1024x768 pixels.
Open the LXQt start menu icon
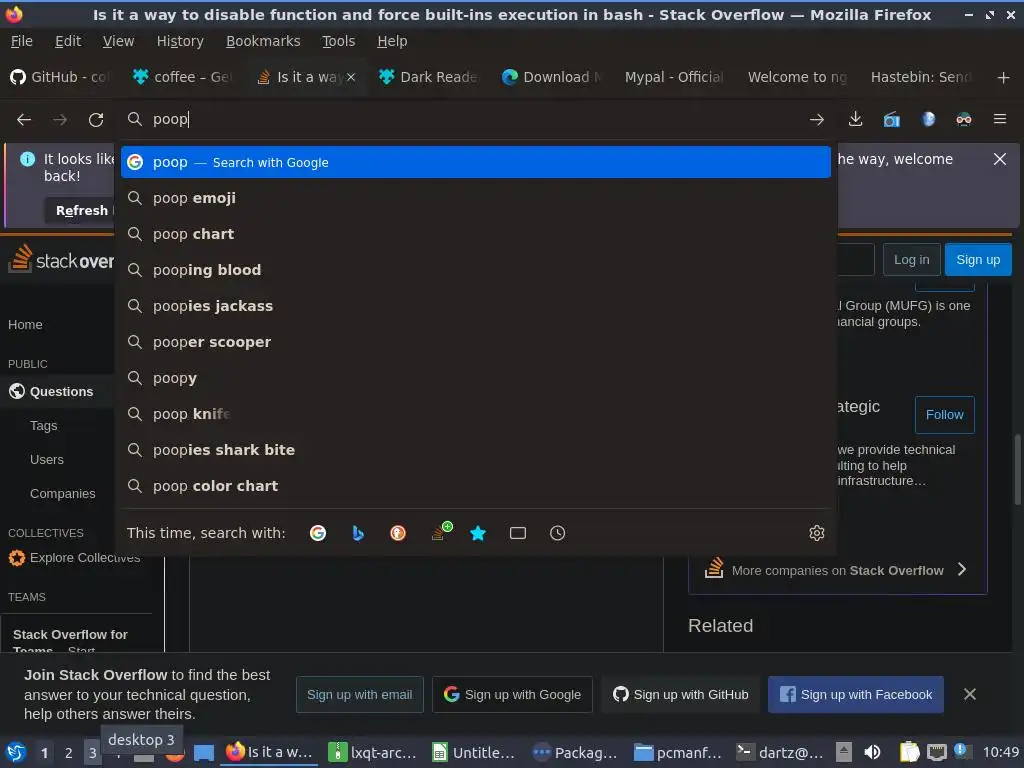[16, 752]
